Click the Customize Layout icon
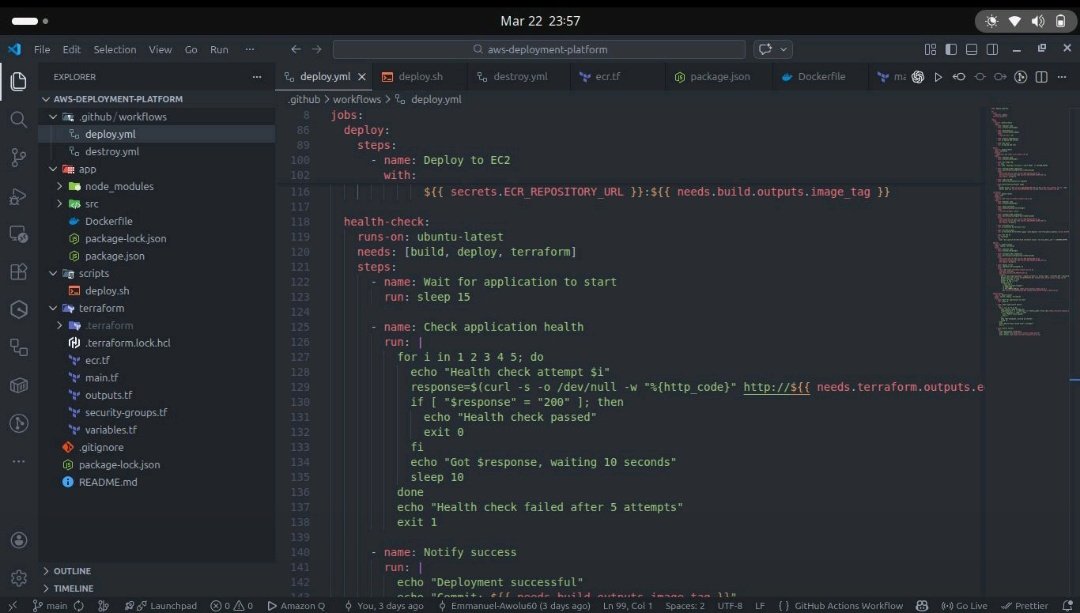The image size is (1080, 613). [x=931, y=50]
